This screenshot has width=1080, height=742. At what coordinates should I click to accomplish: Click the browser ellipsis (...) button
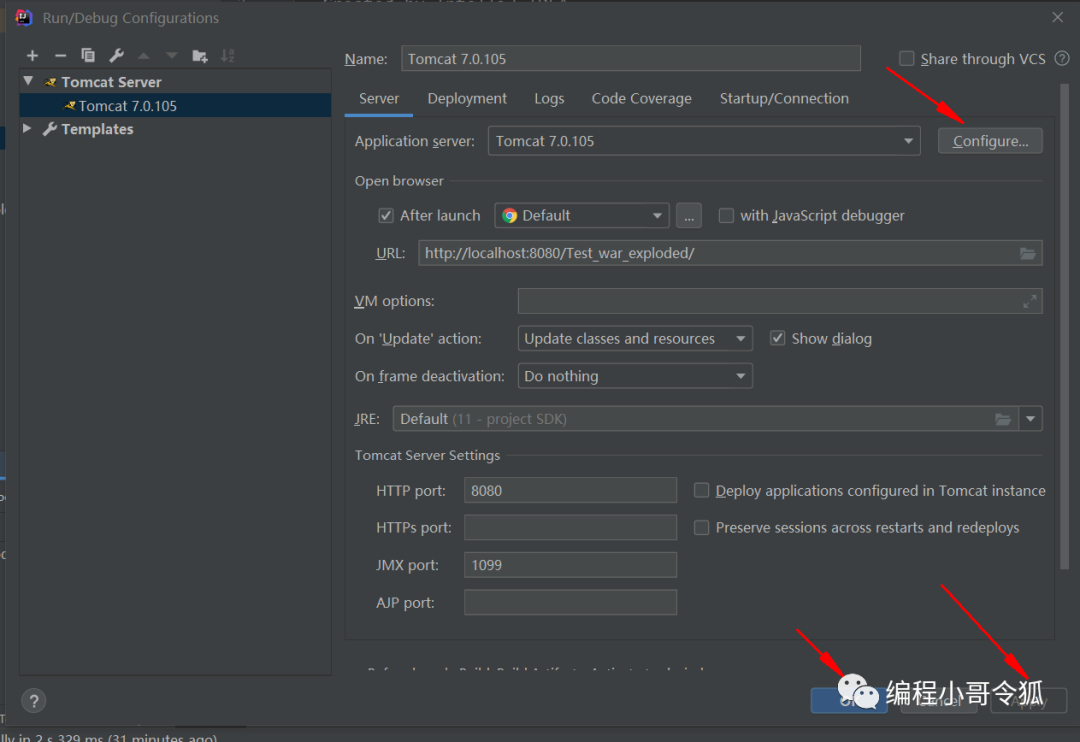[x=689, y=216]
